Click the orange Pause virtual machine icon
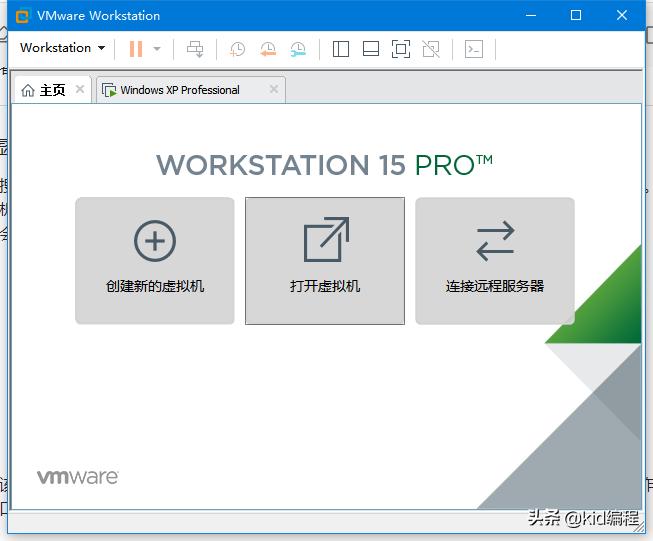This screenshot has height=541, width=653. click(x=136, y=49)
